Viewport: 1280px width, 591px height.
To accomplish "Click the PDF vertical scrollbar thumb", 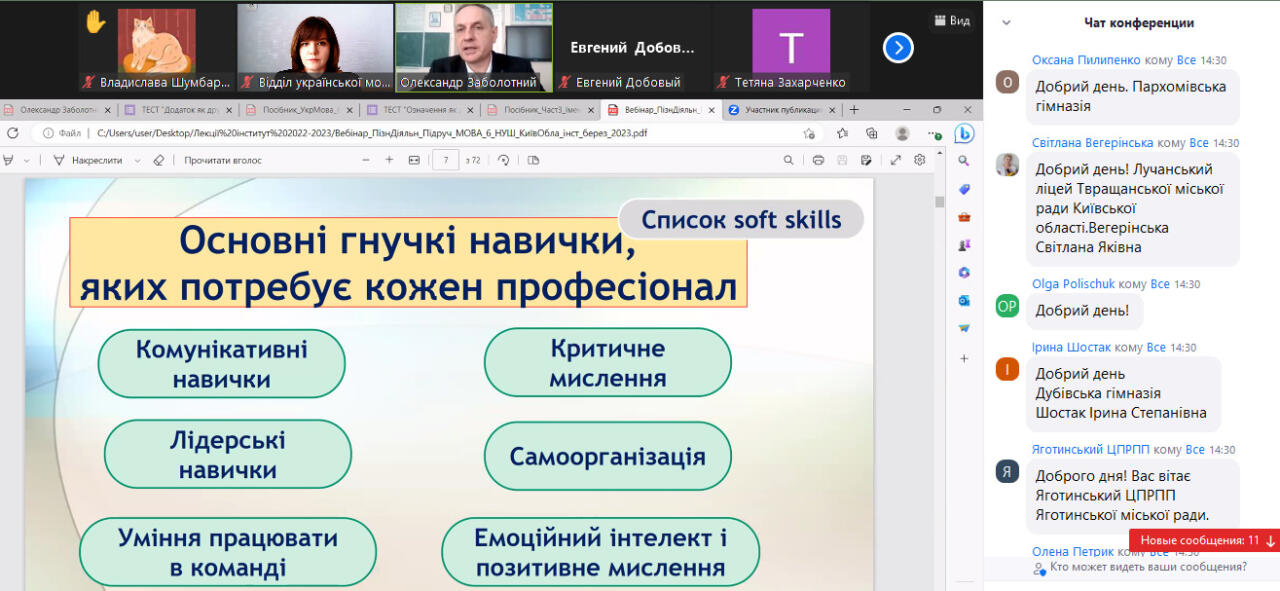I will pyautogui.click(x=940, y=201).
